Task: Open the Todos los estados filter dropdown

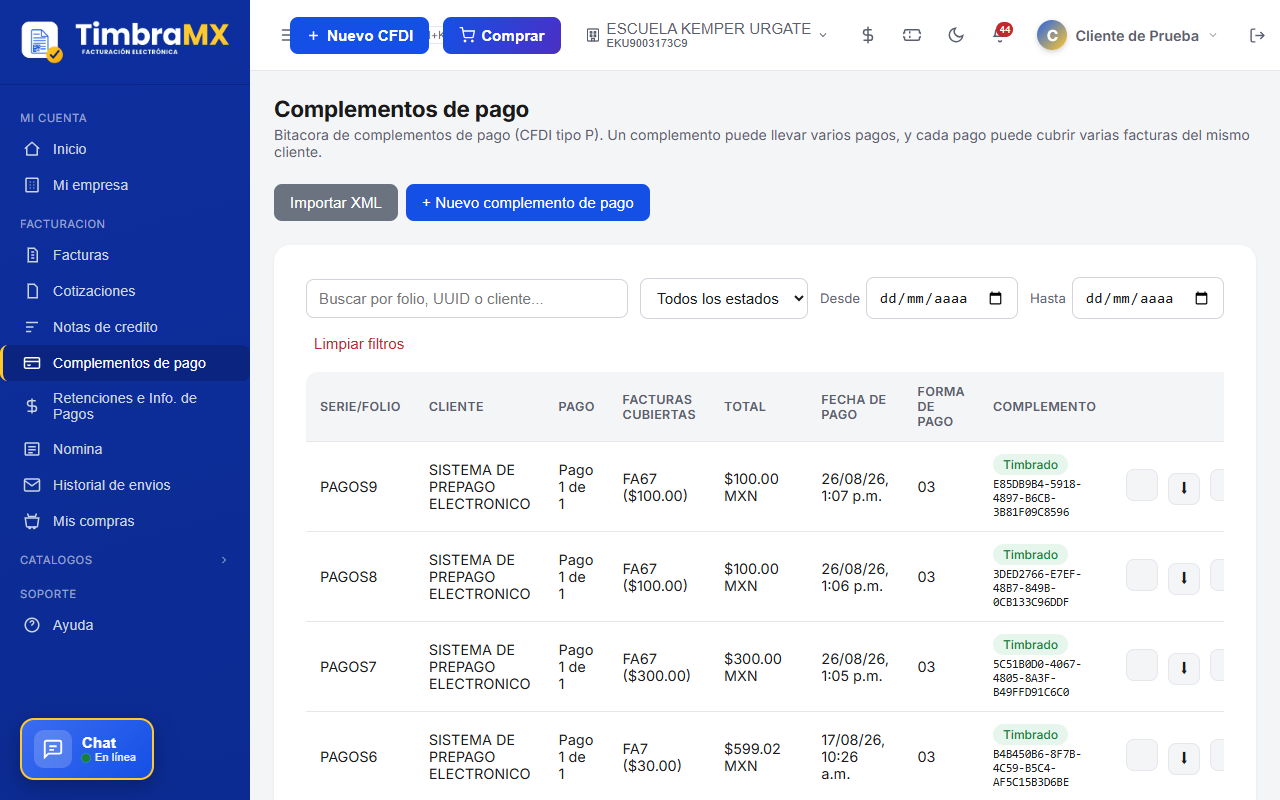Action: pos(724,298)
